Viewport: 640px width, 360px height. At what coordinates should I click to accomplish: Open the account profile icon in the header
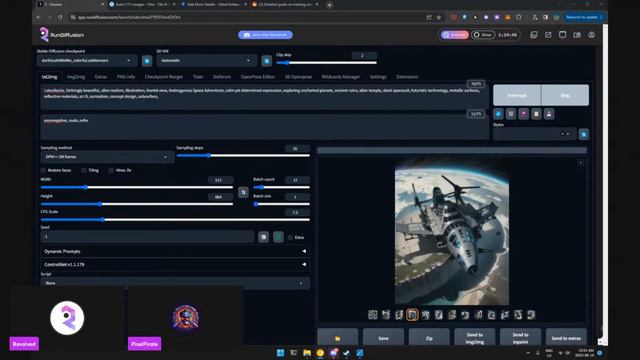(x=591, y=35)
